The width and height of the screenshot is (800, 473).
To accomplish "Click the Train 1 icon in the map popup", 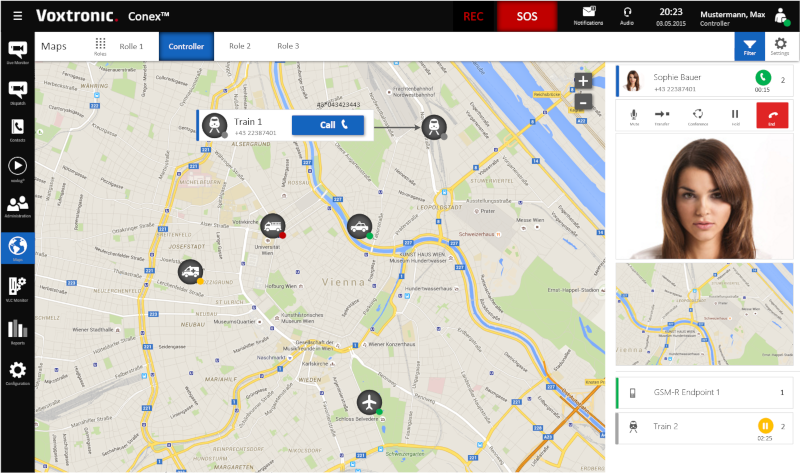I will click(x=215, y=126).
